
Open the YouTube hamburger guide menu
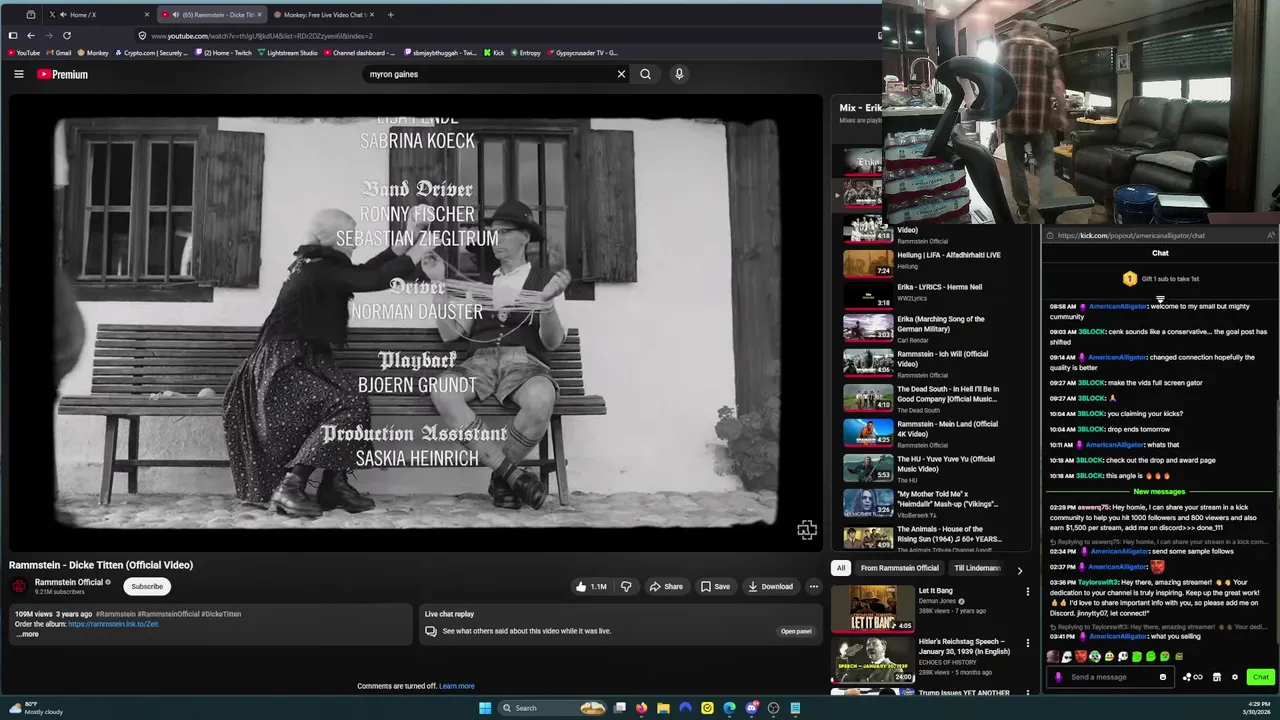point(18,74)
